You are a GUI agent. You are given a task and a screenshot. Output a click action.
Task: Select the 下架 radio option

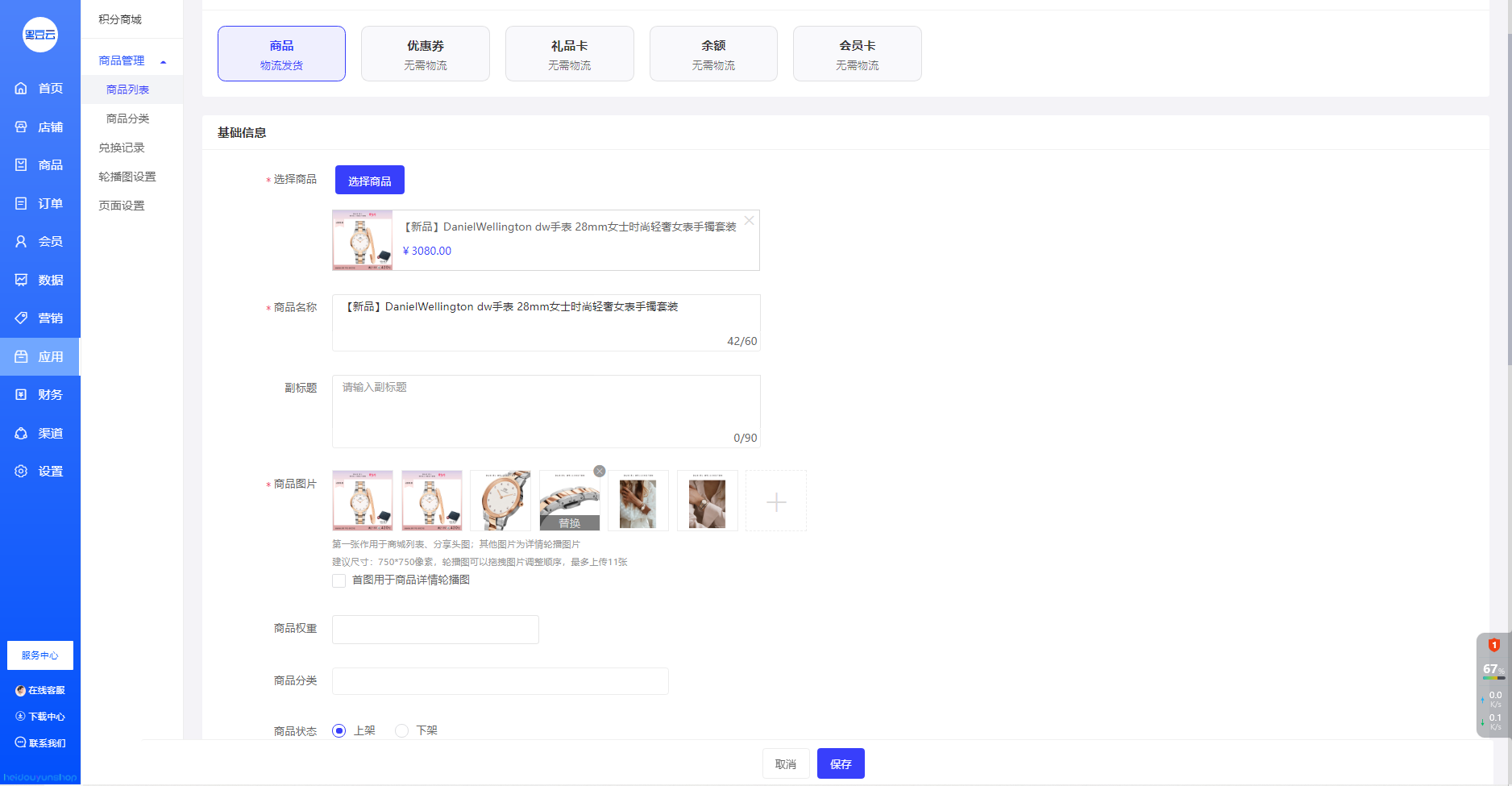[x=401, y=731]
